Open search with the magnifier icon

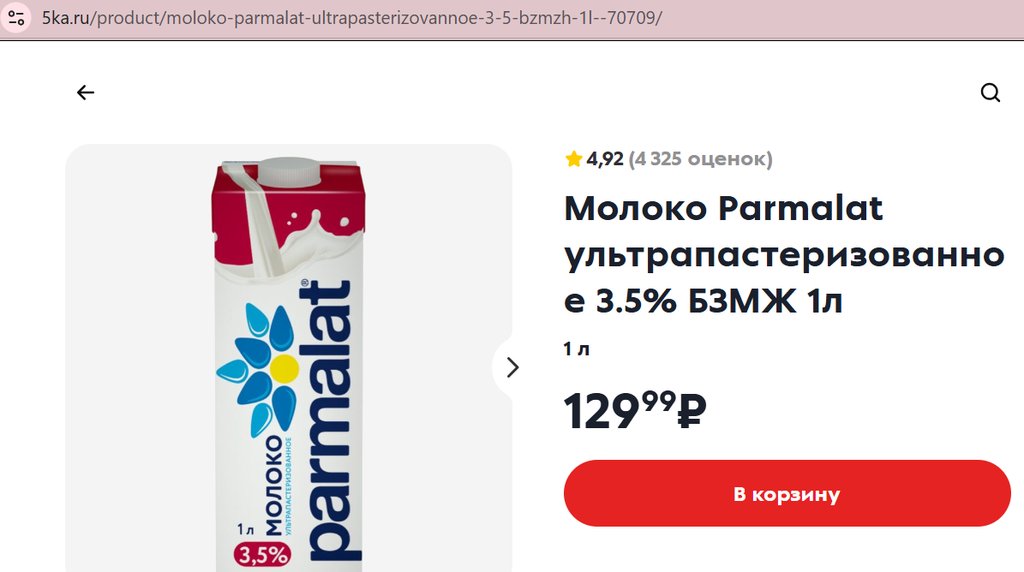point(990,93)
